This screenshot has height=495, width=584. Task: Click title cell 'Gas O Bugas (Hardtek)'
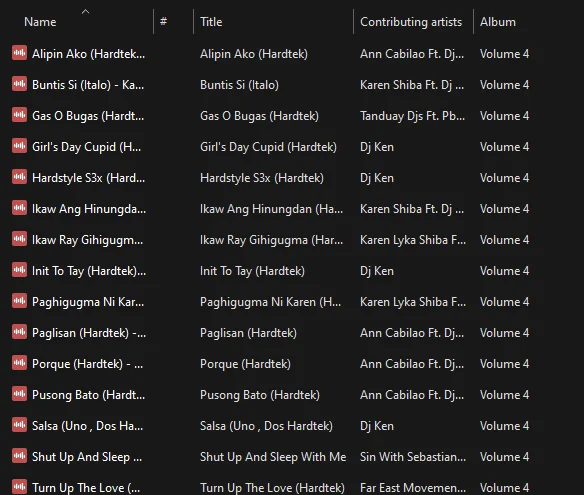coord(259,116)
